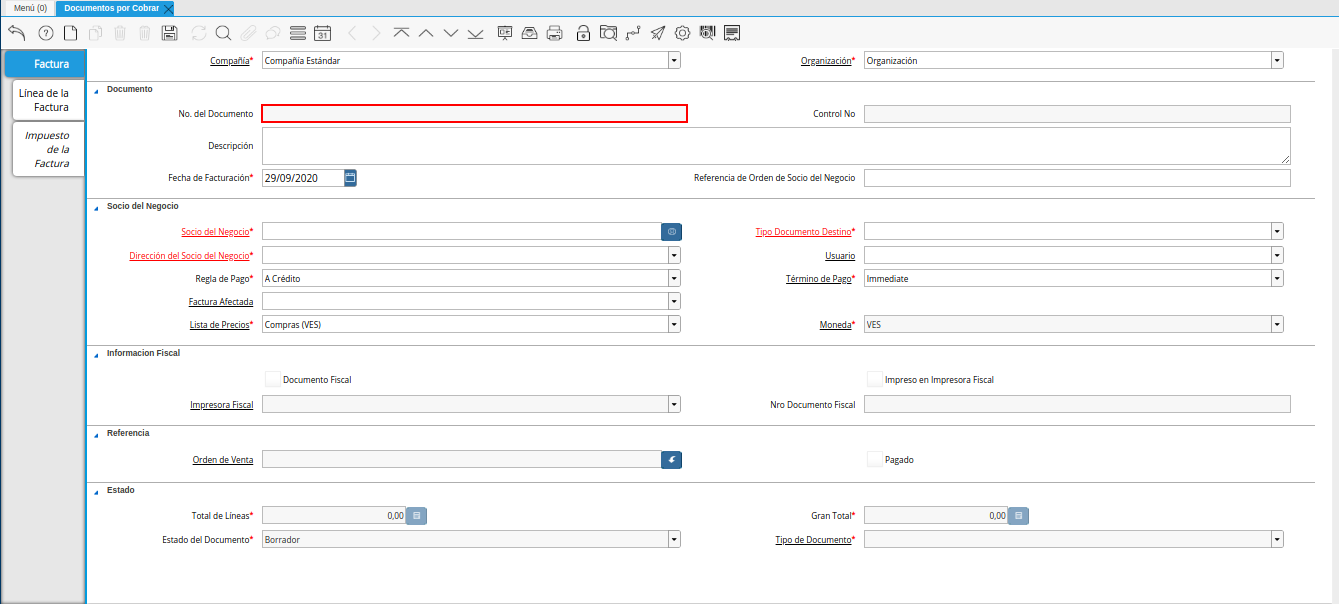Open the process gear icon in the toolbar
This screenshot has width=1339, height=604.
(682, 33)
